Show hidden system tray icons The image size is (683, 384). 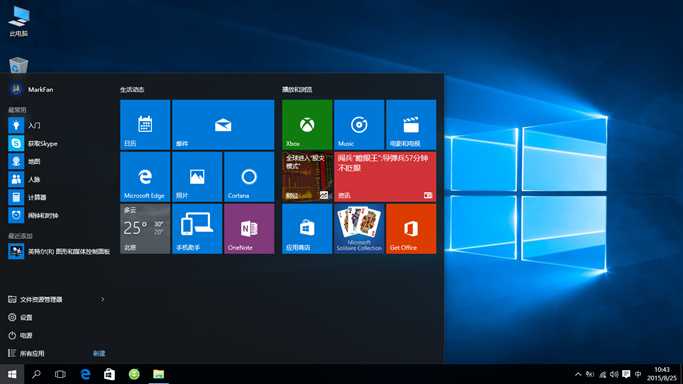(578, 374)
